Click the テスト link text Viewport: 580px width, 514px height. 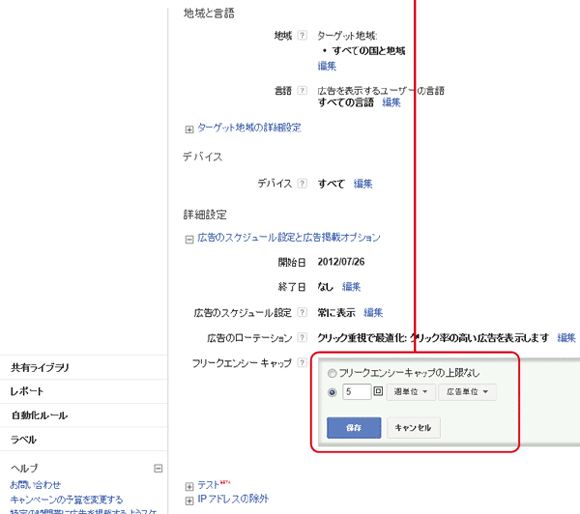(208, 485)
